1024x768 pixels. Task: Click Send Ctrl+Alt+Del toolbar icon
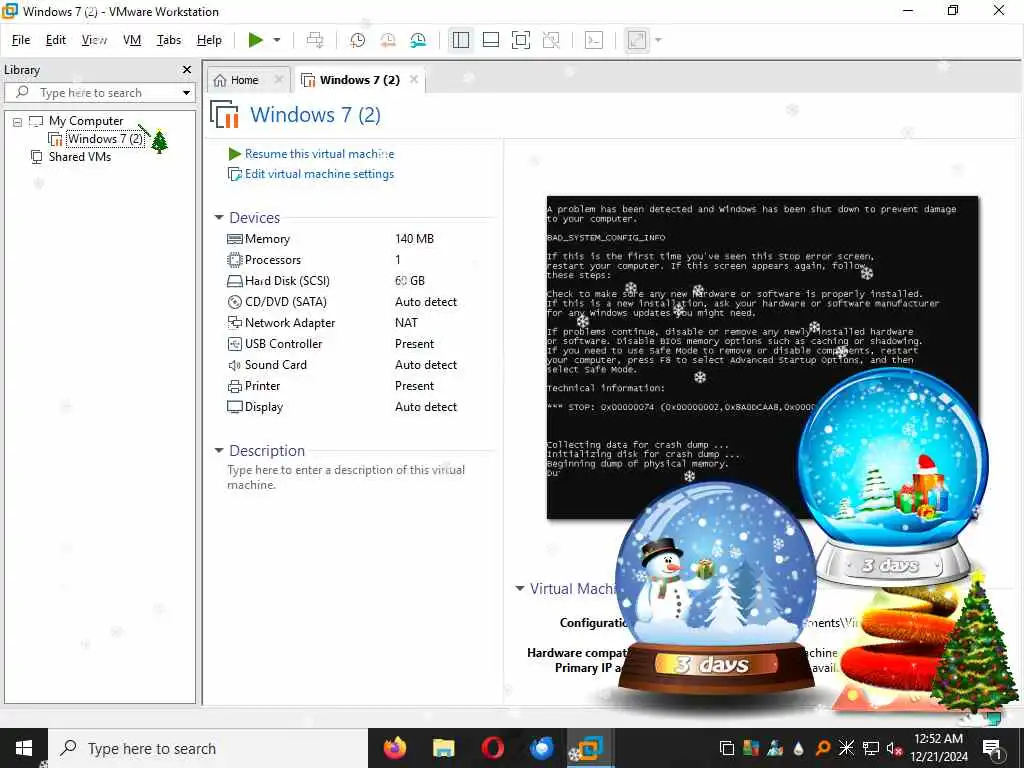tap(315, 40)
